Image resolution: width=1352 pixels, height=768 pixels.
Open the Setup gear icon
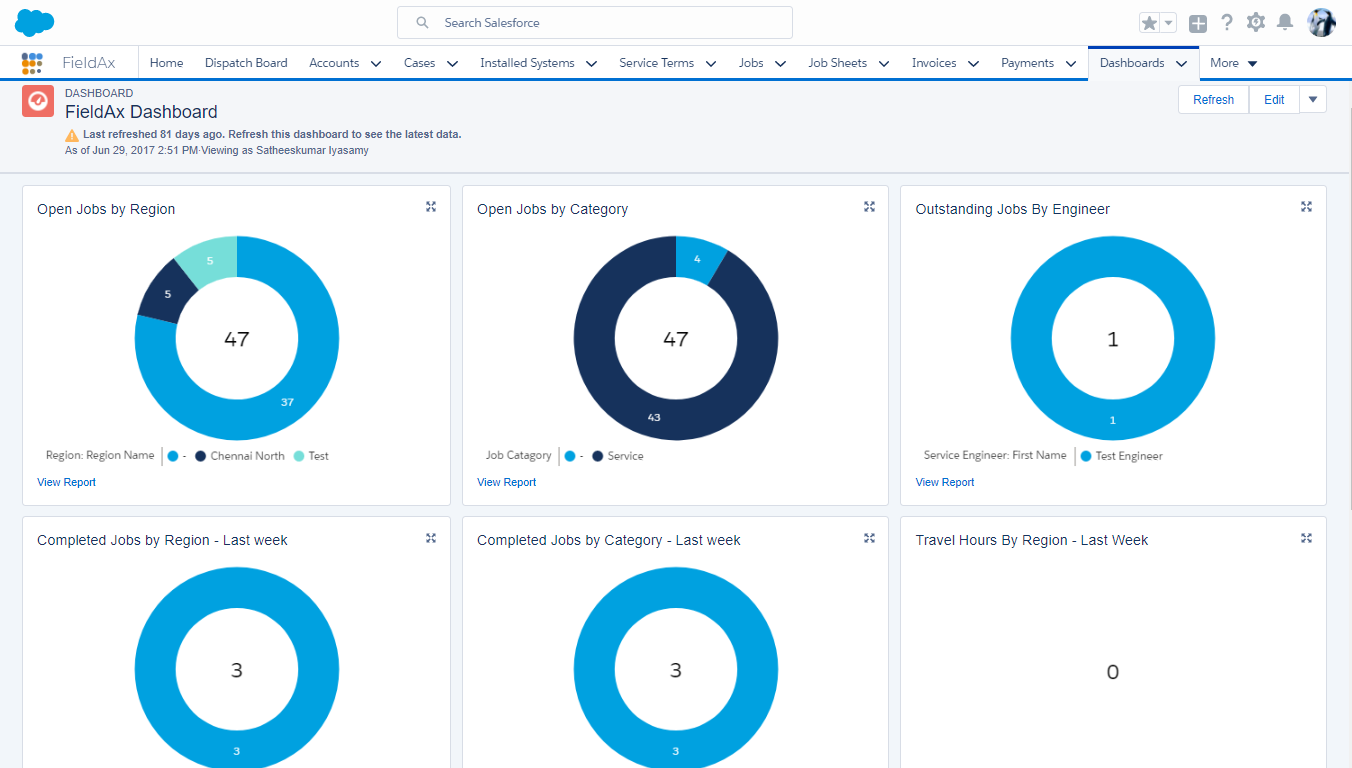[x=1256, y=22]
